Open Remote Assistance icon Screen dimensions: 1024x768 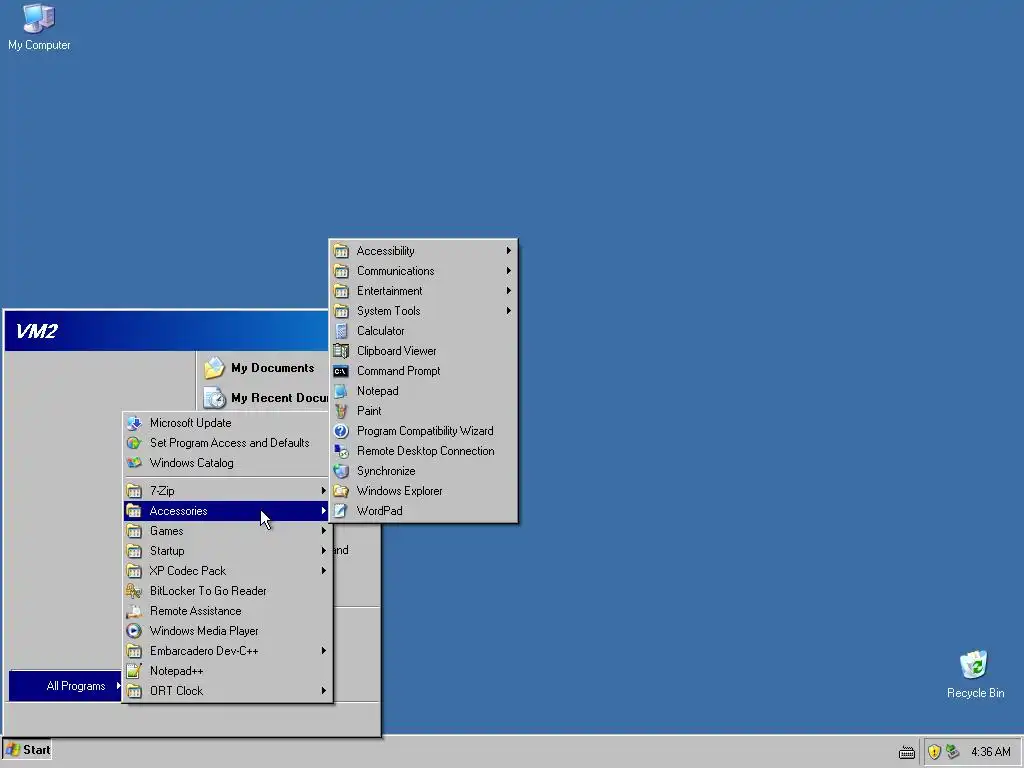coord(134,611)
